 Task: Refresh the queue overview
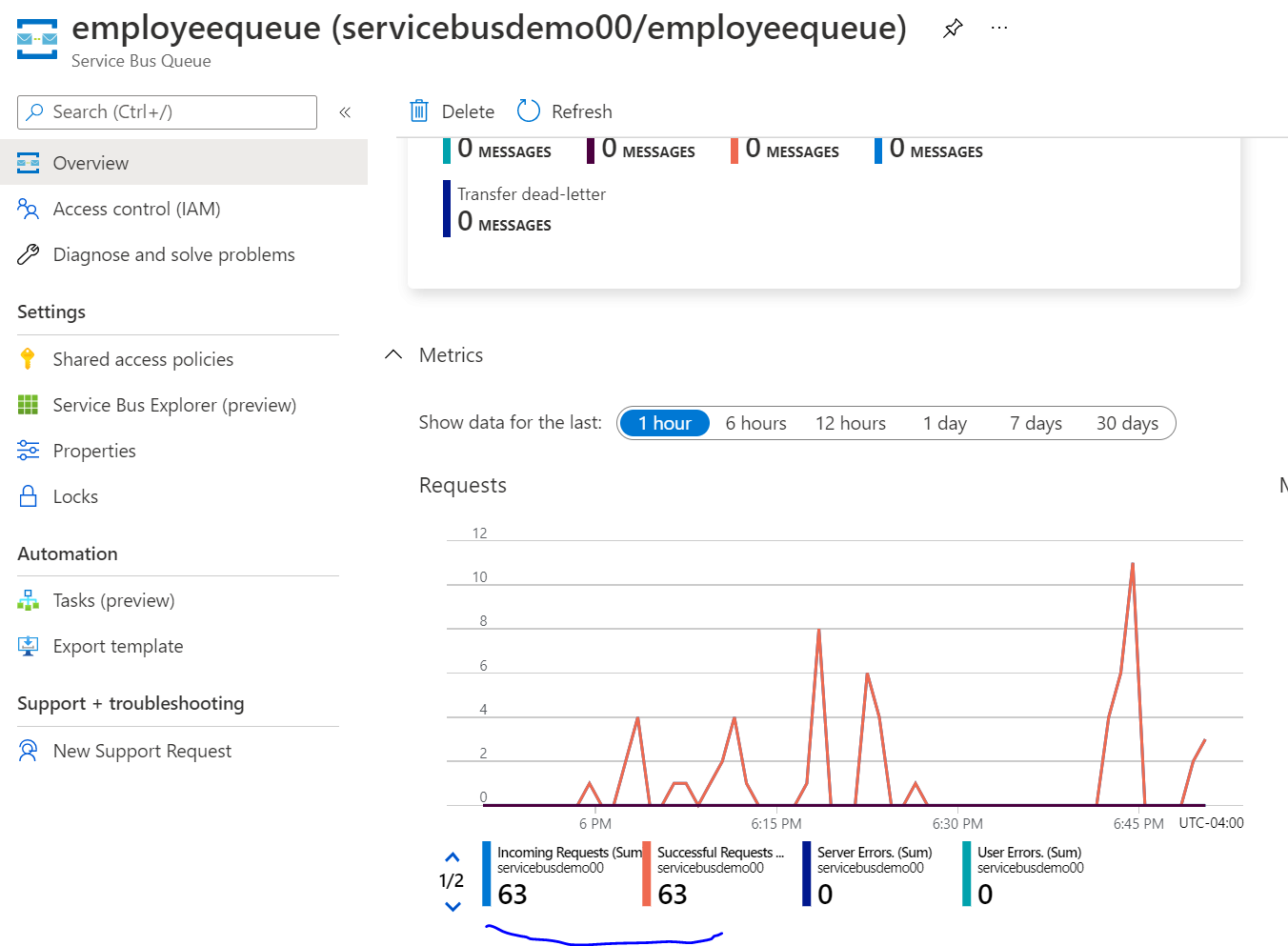coord(565,111)
